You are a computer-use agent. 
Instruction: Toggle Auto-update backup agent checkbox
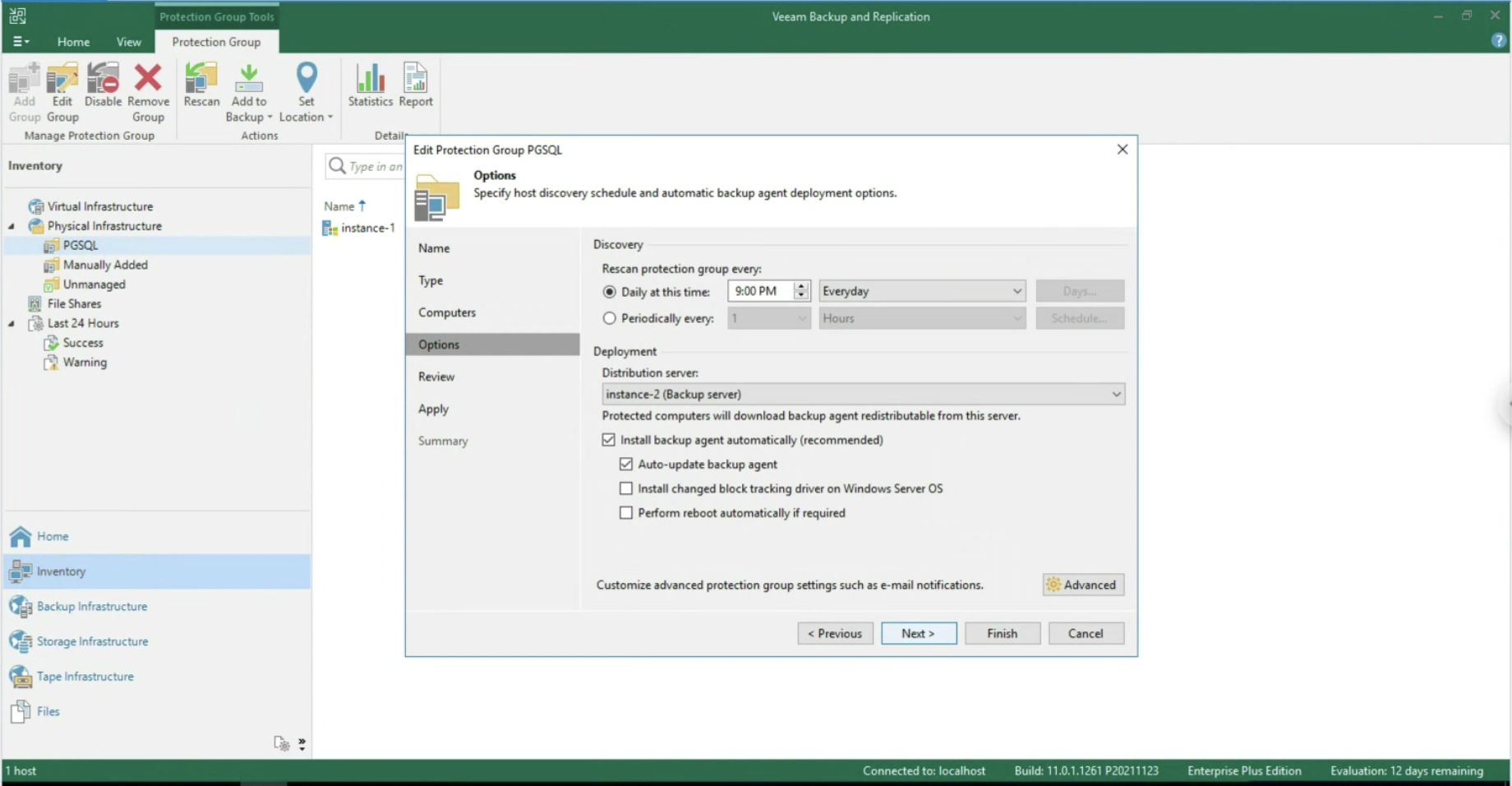pyautogui.click(x=626, y=465)
